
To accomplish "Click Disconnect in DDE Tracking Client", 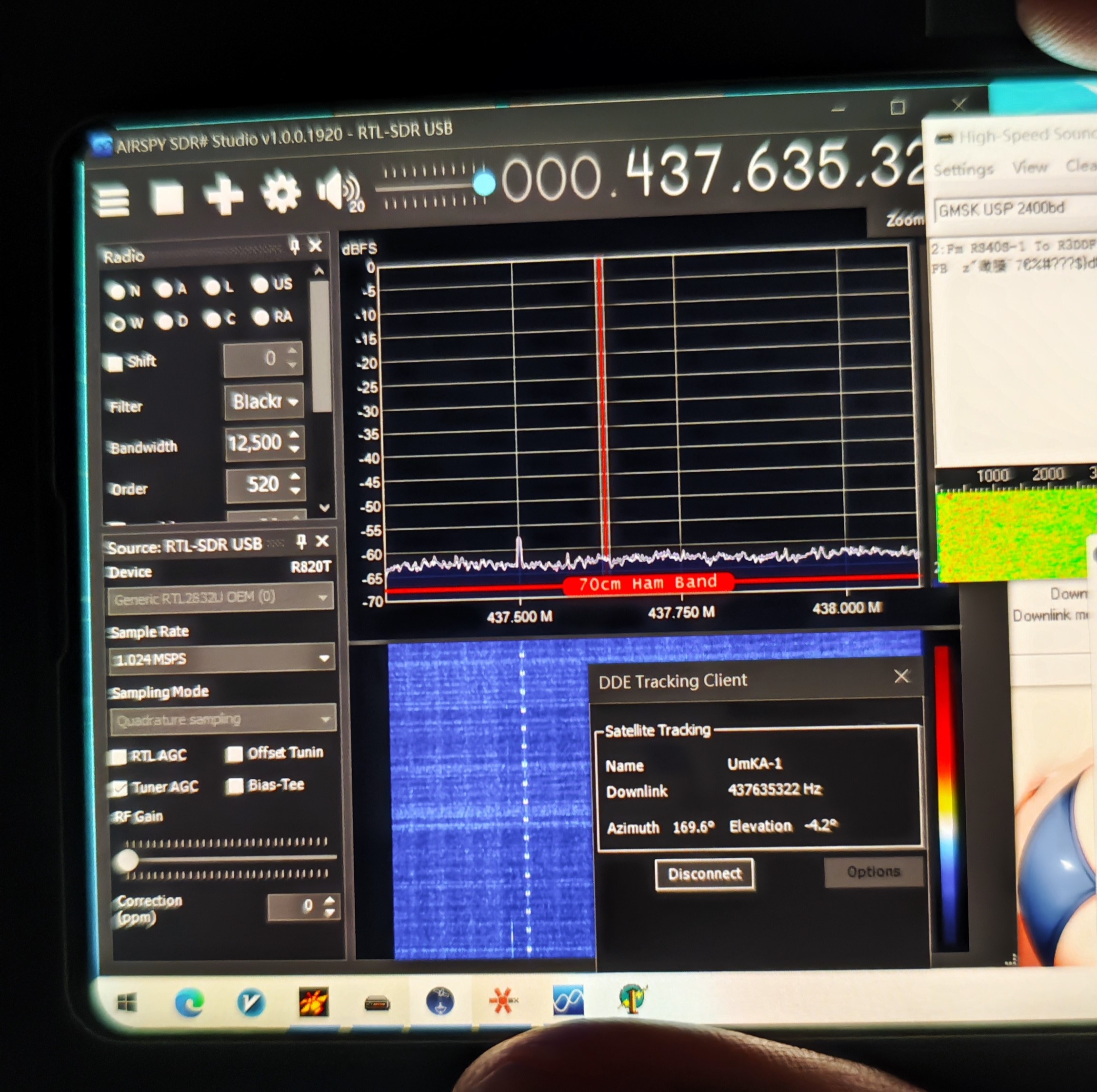I will (704, 874).
